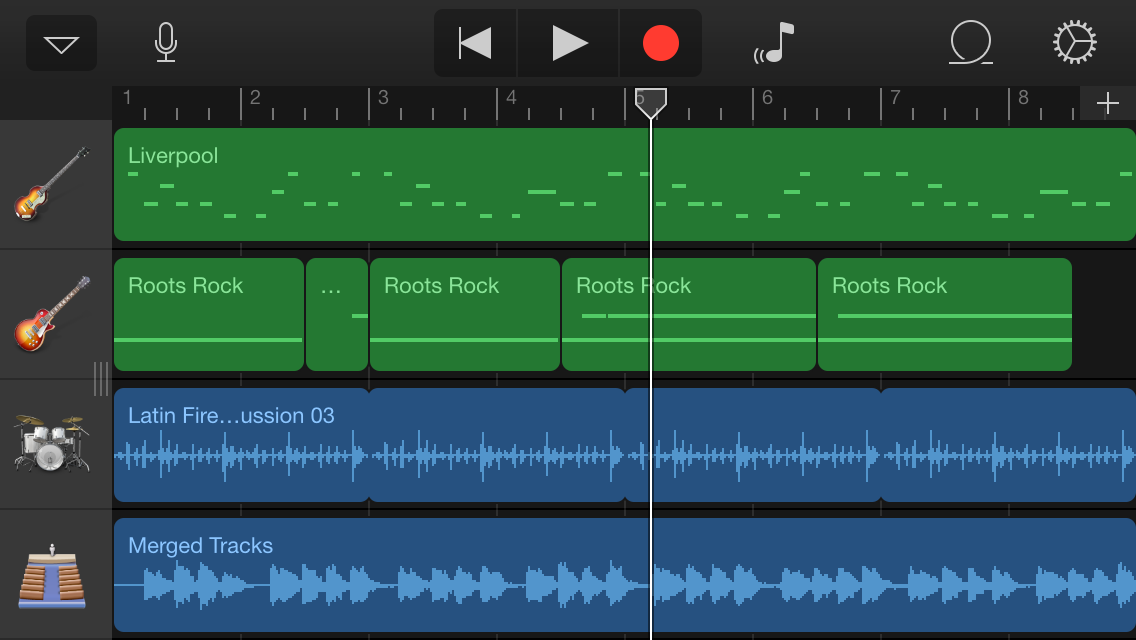This screenshot has width=1136, height=640.
Task: Toggle the note-shaped metronome icon
Action: tap(774, 43)
